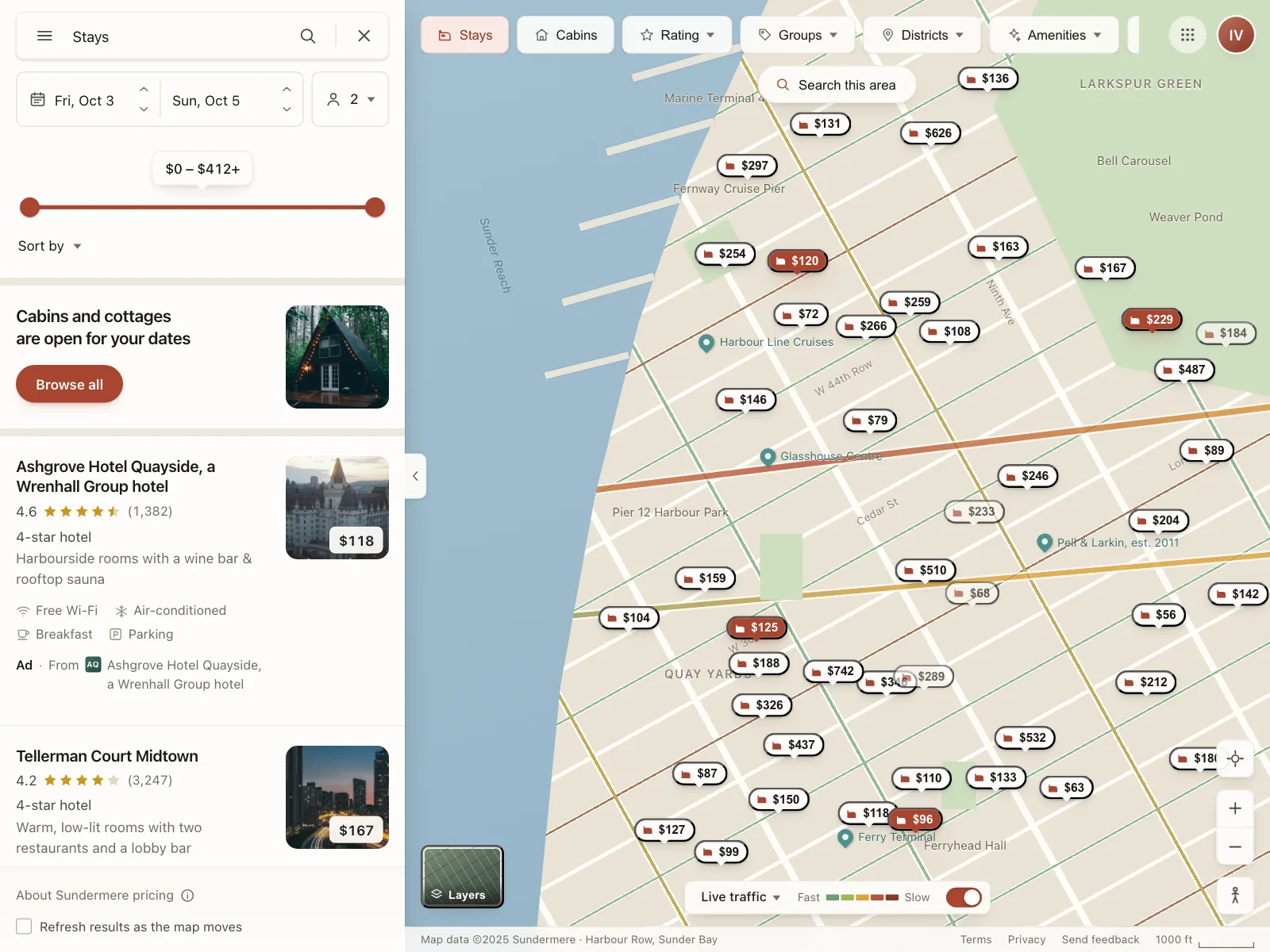Click Search this area button
The width and height of the screenshot is (1270, 952).
click(837, 85)
